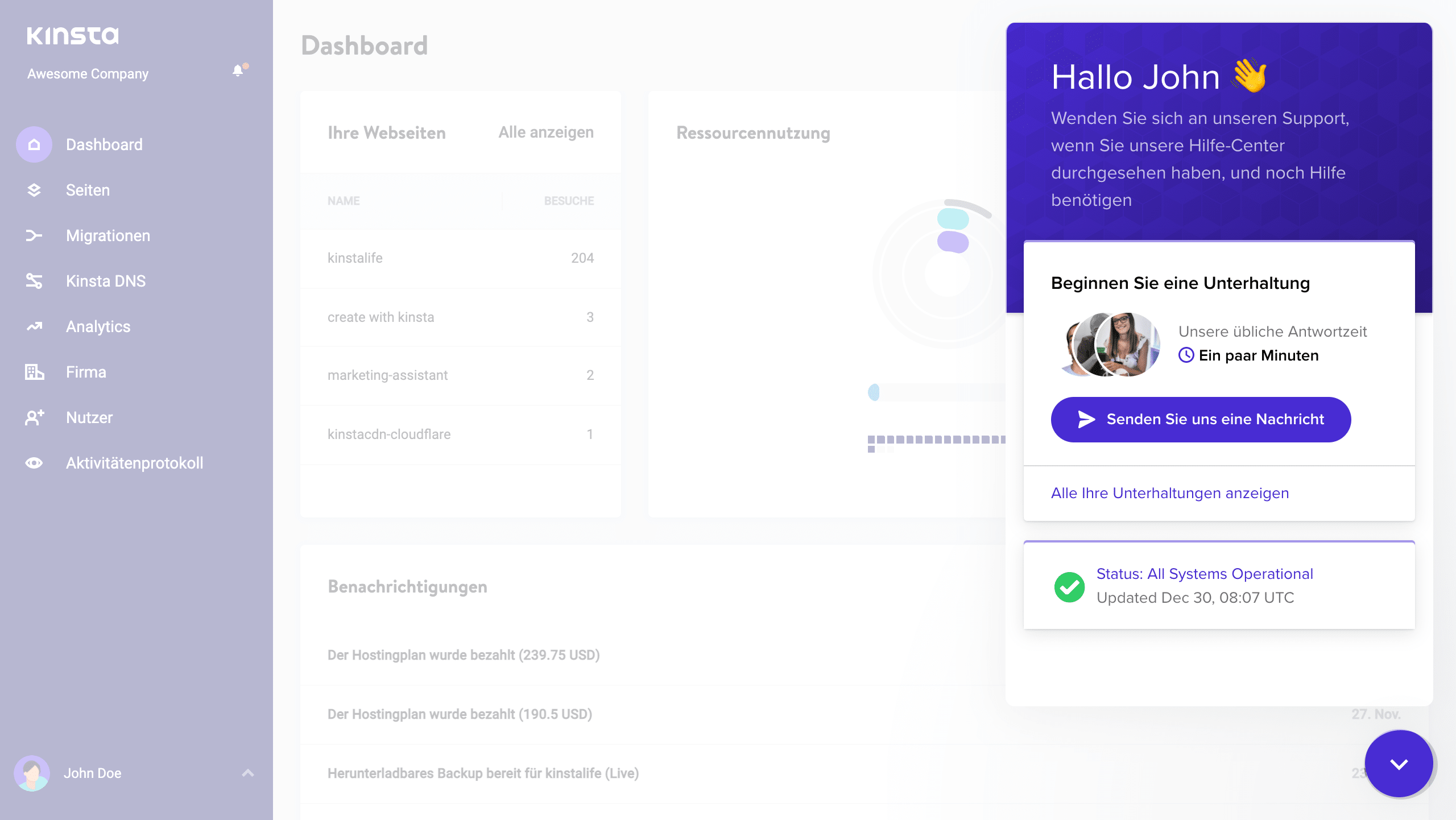Click Alle Ihre Unterhaltungen anzeigen link
Screen dimensions: 1456x820
(1170, 492)
